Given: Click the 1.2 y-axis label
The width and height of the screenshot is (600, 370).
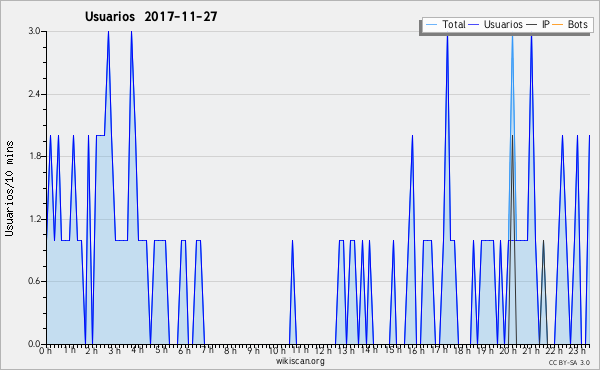Looking at the screenshot, I should click(34, 219).
